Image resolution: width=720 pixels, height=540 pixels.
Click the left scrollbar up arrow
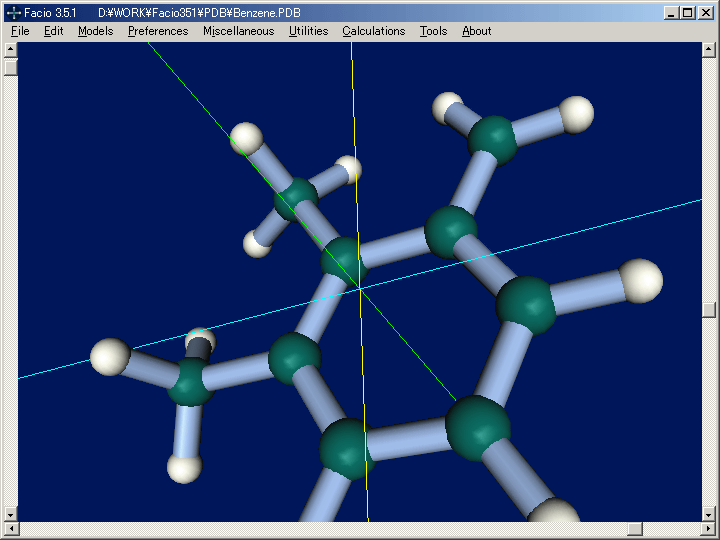click(x=11, y=50)
